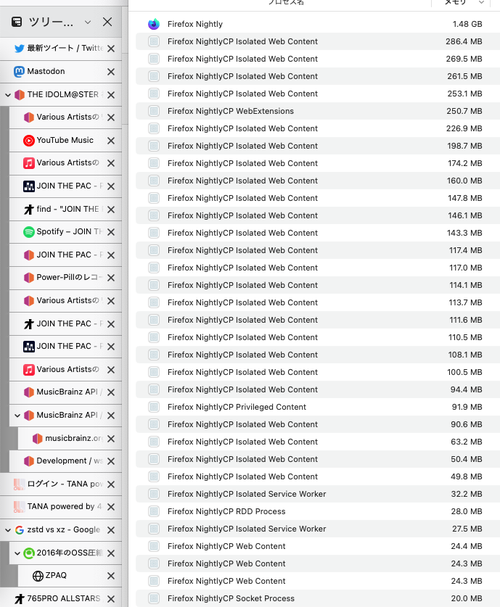Viewport: 500px width, 607px height.
Task: Collapse the parent MusicBrainz API tab tree
Action: click(x=17, y=415)
